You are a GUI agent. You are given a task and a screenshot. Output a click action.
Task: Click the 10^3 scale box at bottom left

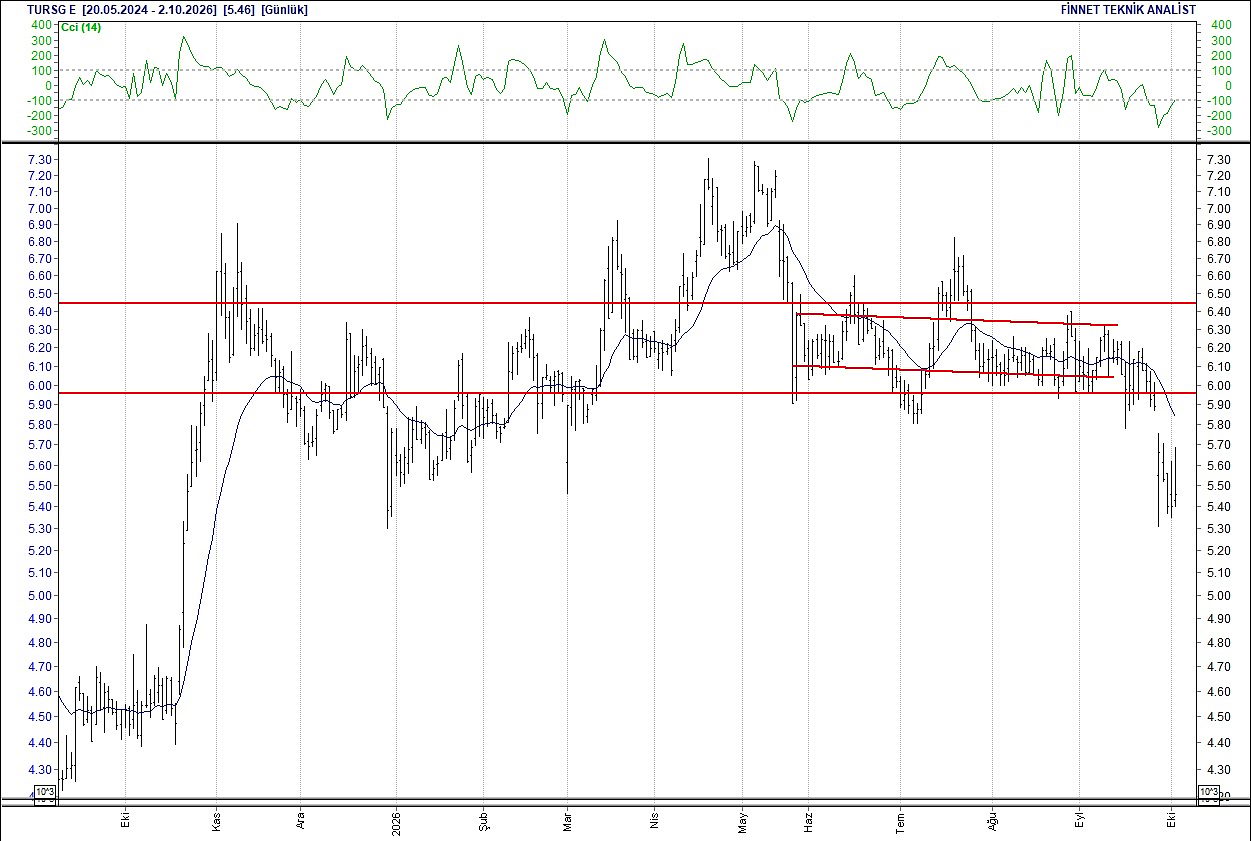point(47,794)
